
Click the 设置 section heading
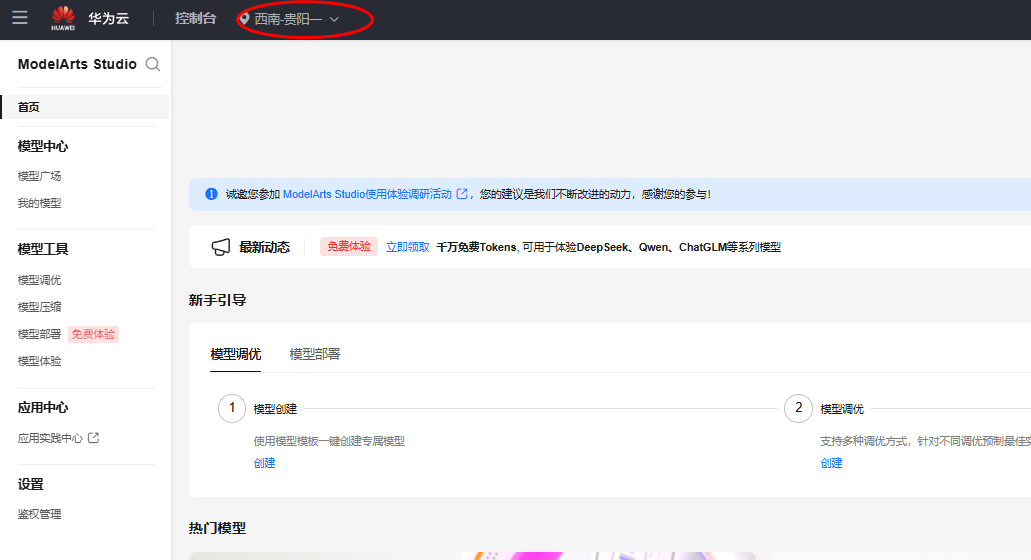pyautogui.click(x=30, y=484)
